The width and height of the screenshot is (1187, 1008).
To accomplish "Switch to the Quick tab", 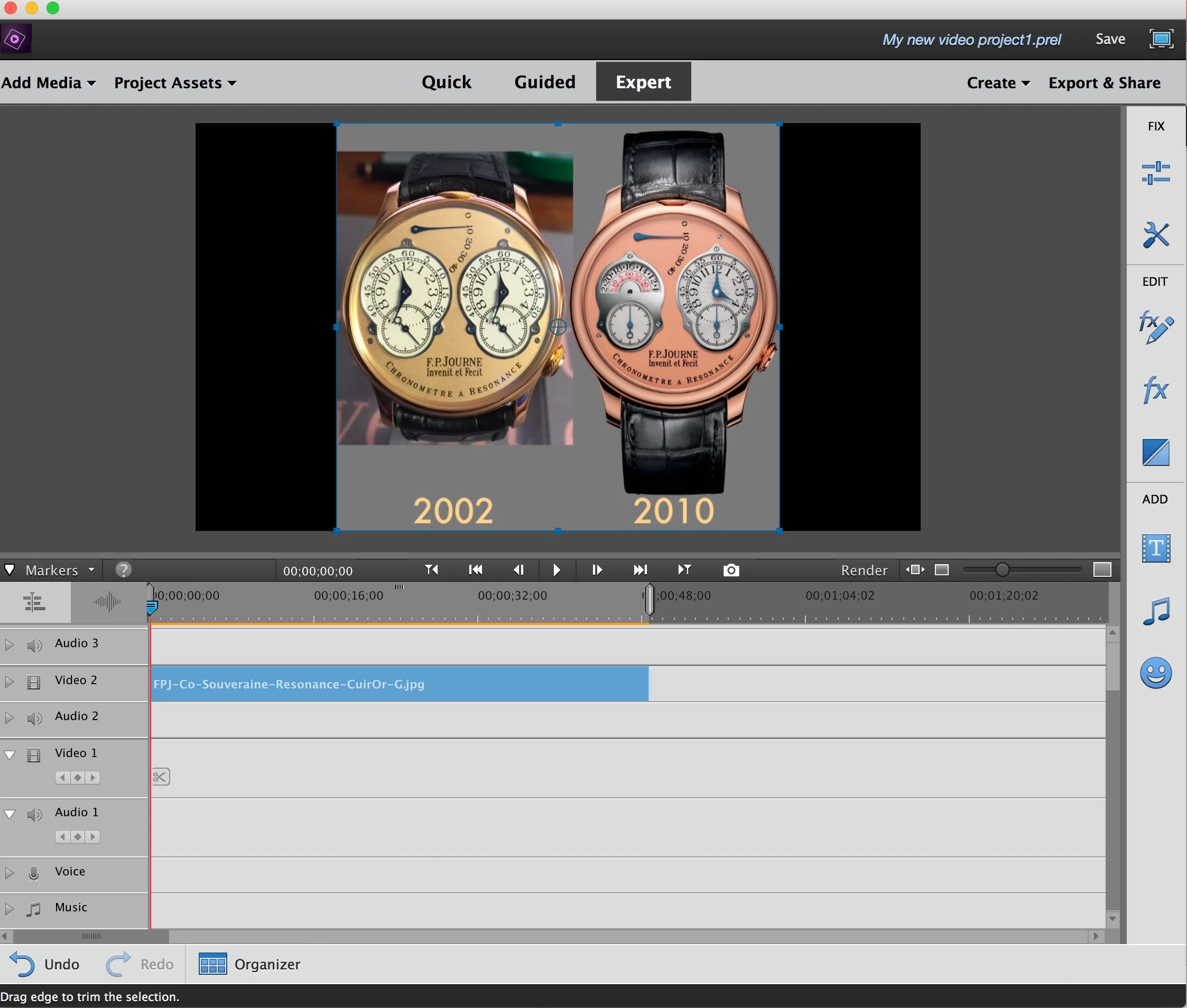I will pyautogui.click(x=447, y=82).
